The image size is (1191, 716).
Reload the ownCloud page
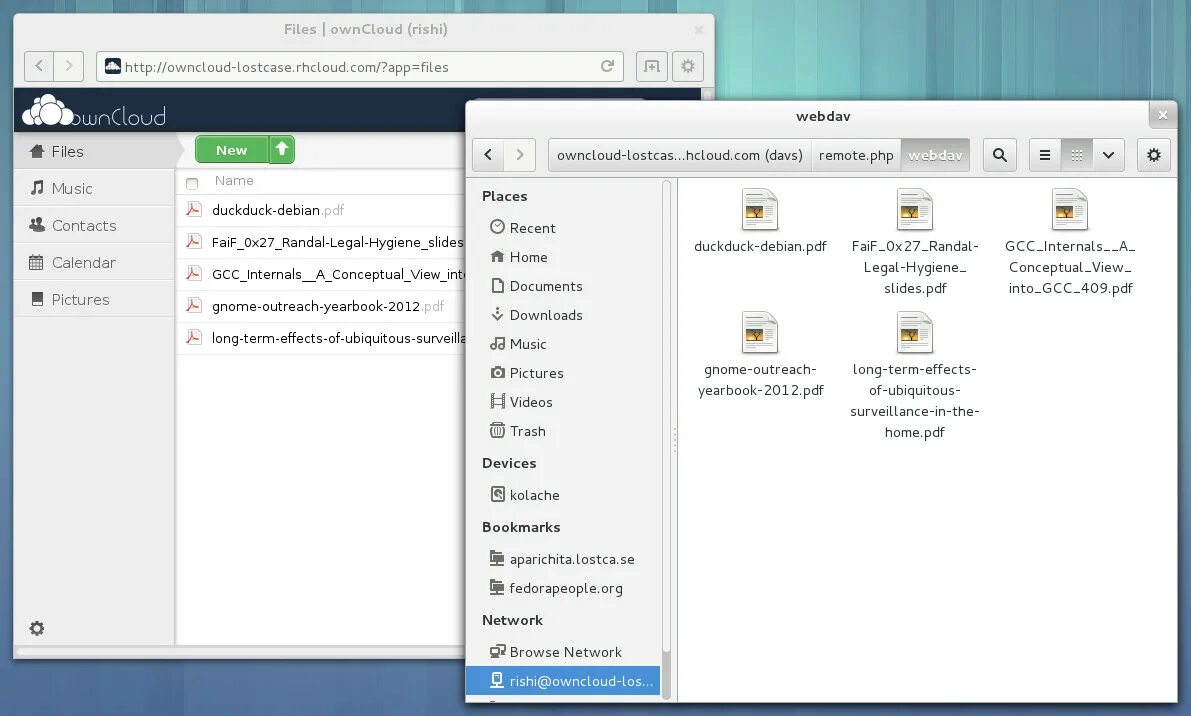pos(607,66)
